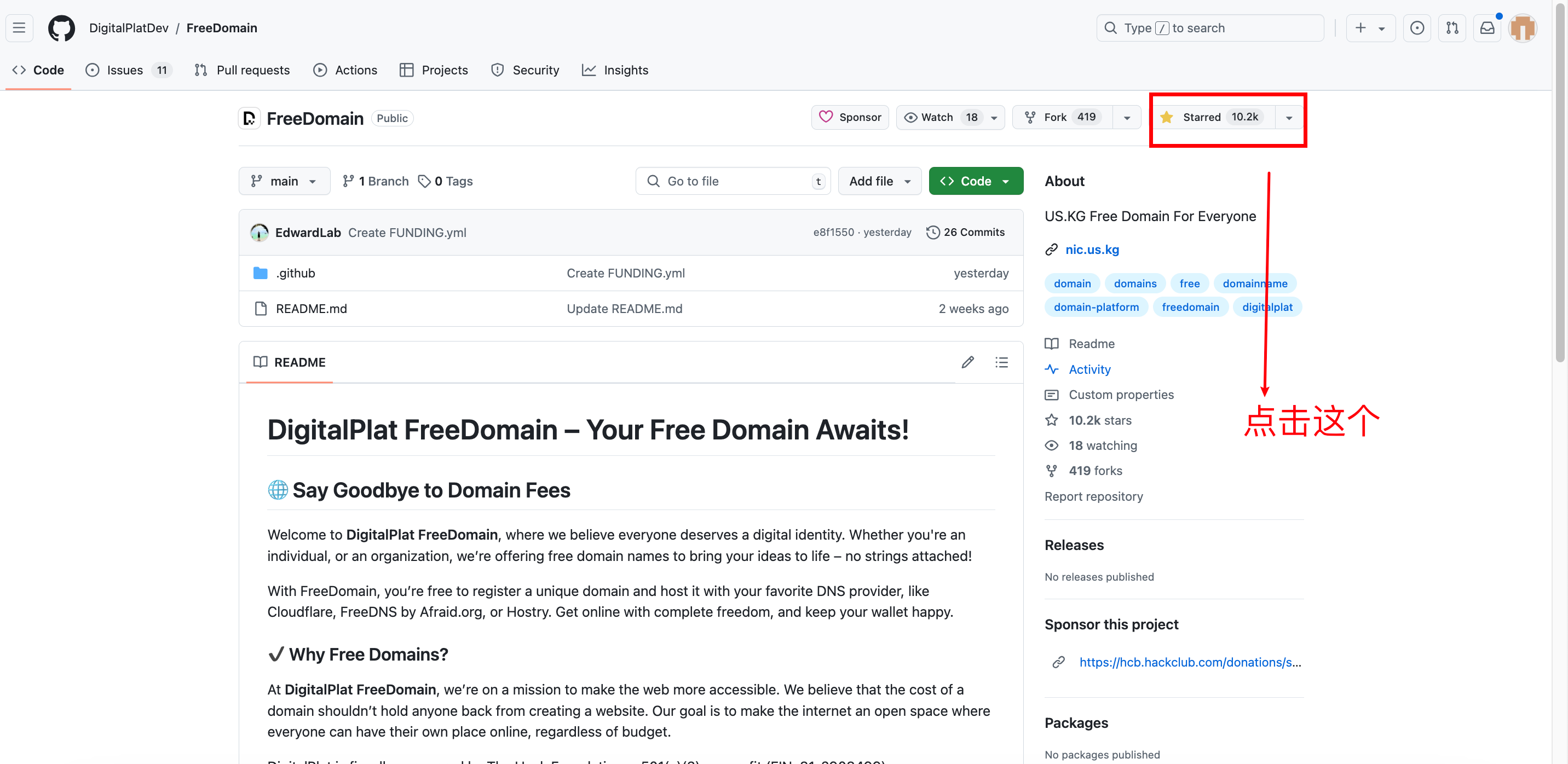Expand the star lists dropdown arrow
Screen dimensions: 1568x764
pyautogui.click(x=1289, y=118)
